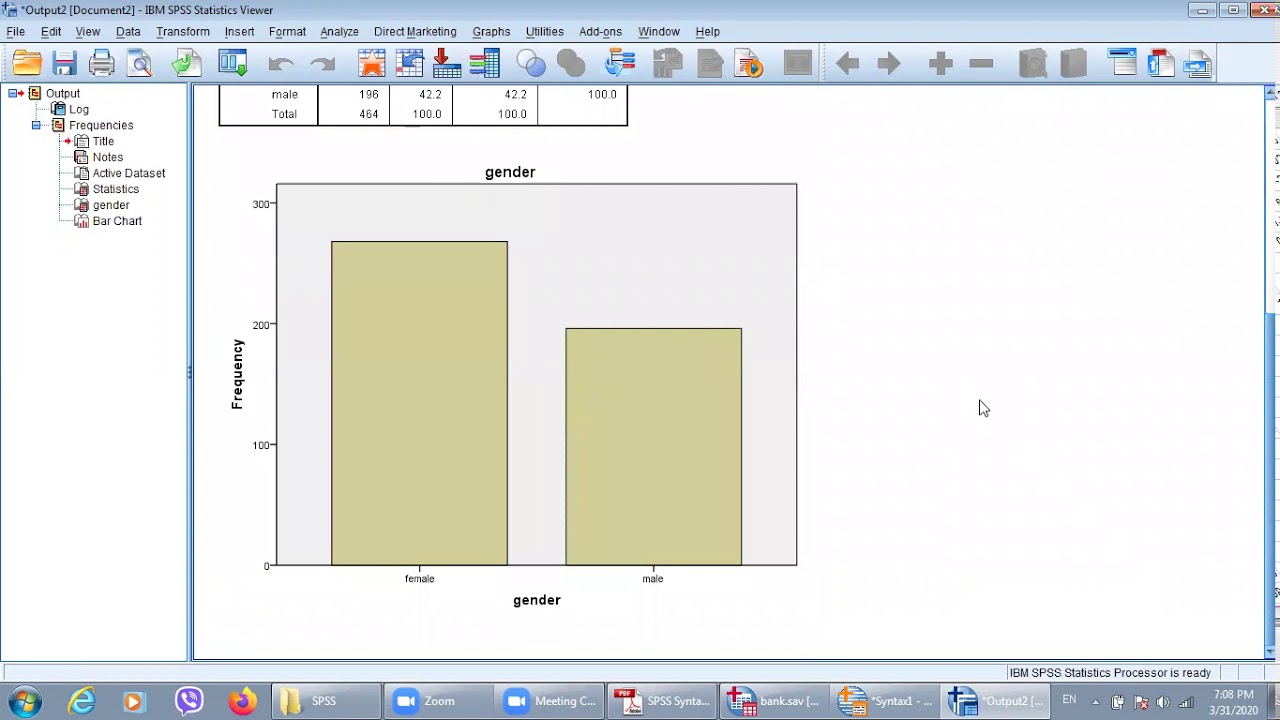
Task: Click the Demote right arrow icon
Action: (x=889, y=64)
